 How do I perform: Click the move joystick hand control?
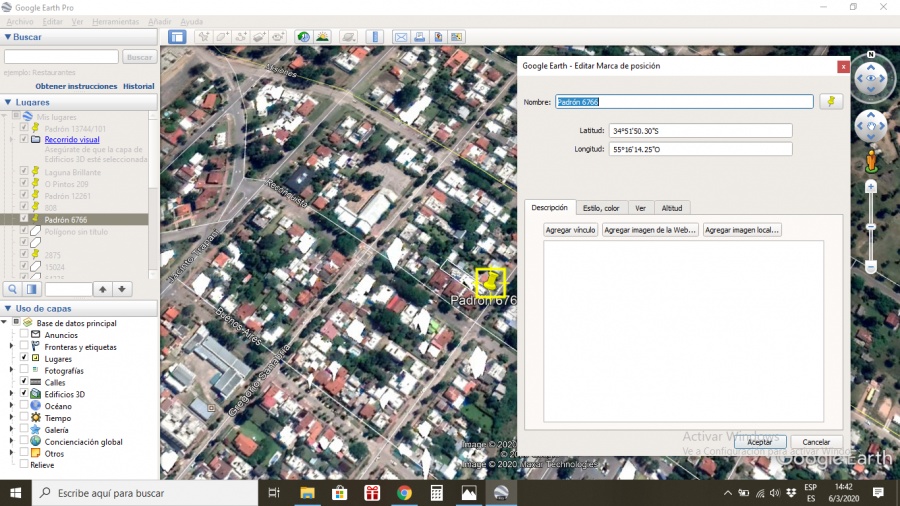pos(871,126)
